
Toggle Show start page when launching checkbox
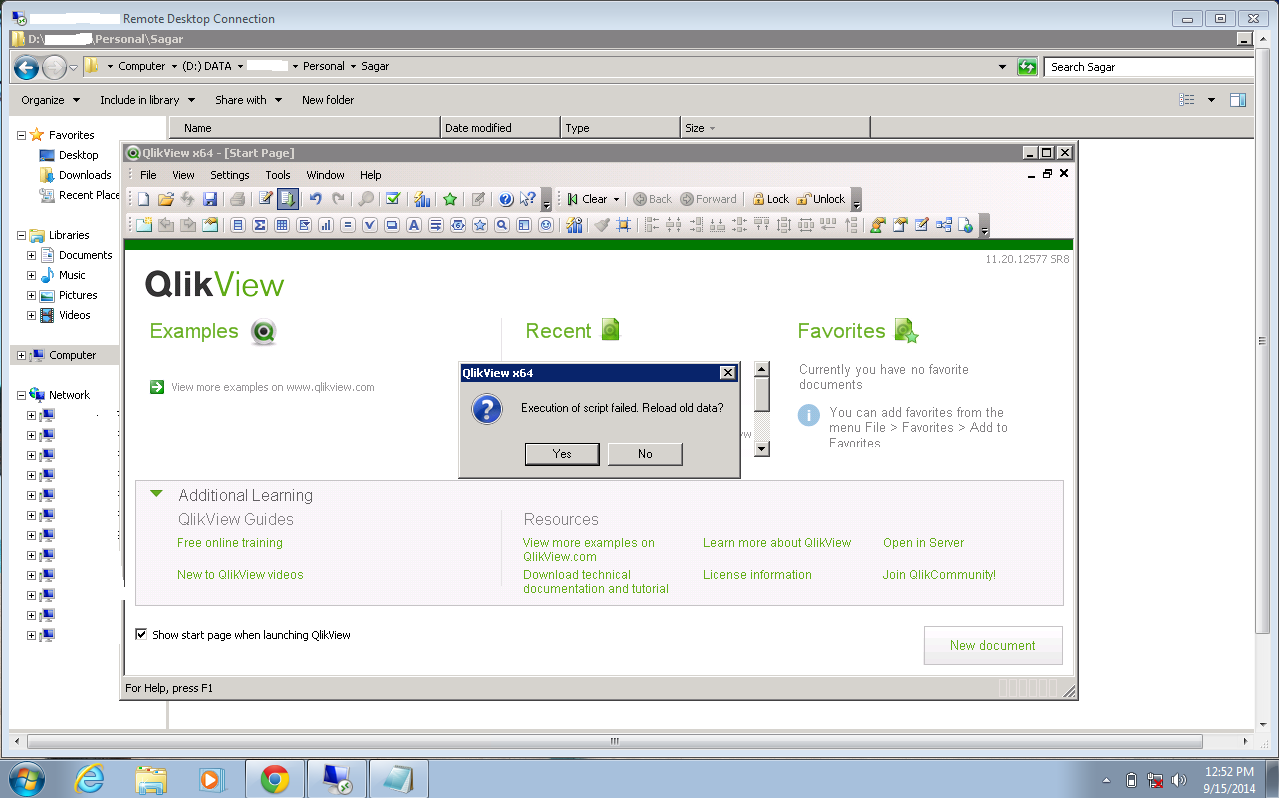(x=141, y=635)
